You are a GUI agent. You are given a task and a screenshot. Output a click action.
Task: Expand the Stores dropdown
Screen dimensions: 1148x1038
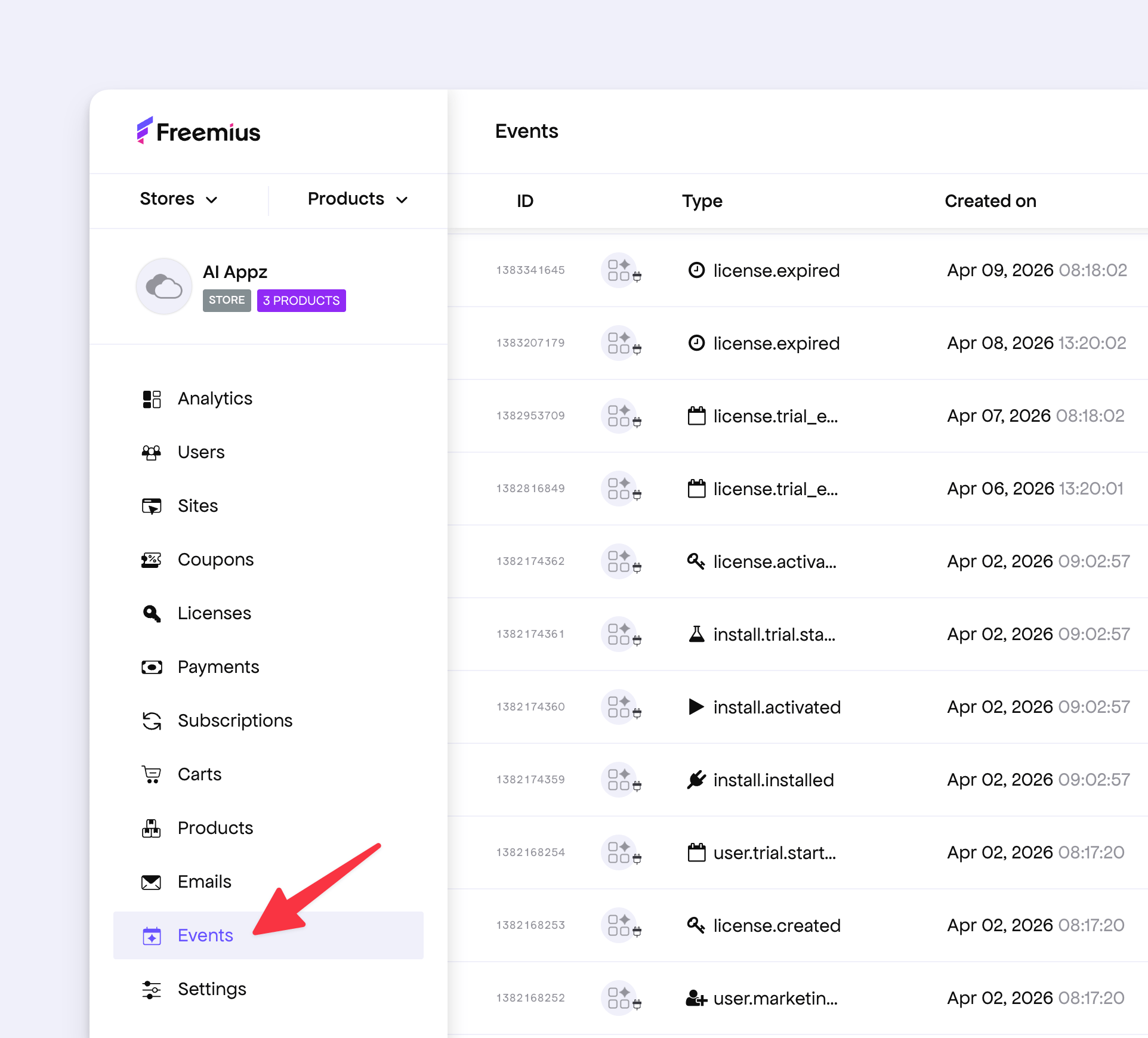178,199
